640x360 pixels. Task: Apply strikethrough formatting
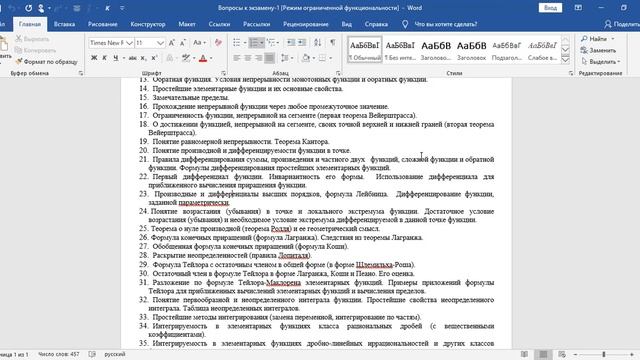coord(132,58)
